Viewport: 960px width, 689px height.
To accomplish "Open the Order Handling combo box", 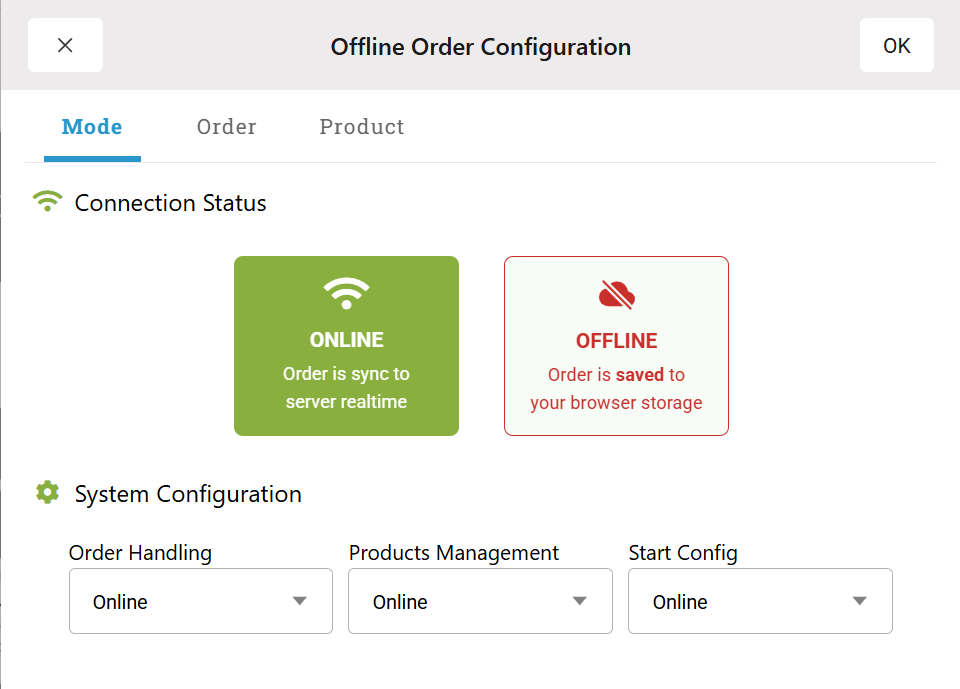I will (200, 601).
